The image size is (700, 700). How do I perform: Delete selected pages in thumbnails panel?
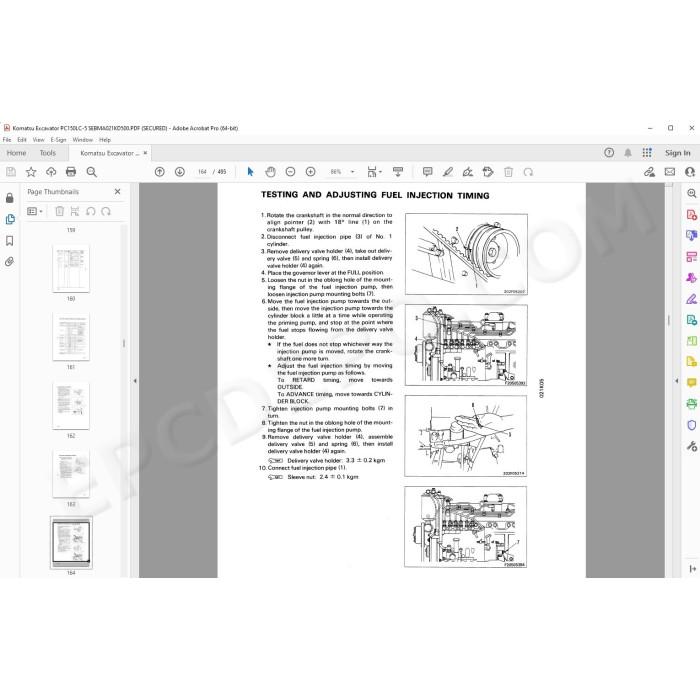click(59, 211)
